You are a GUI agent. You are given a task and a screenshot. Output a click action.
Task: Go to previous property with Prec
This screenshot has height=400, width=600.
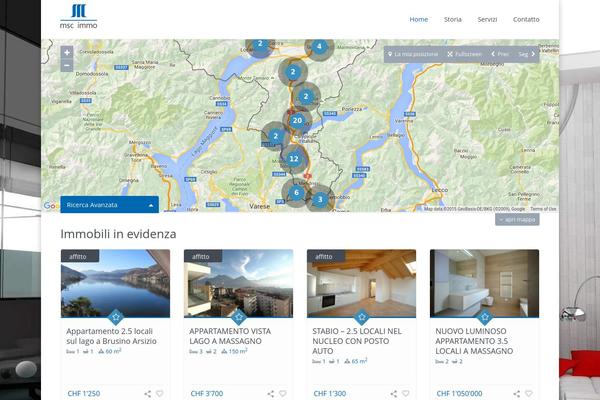coord(500,54)
